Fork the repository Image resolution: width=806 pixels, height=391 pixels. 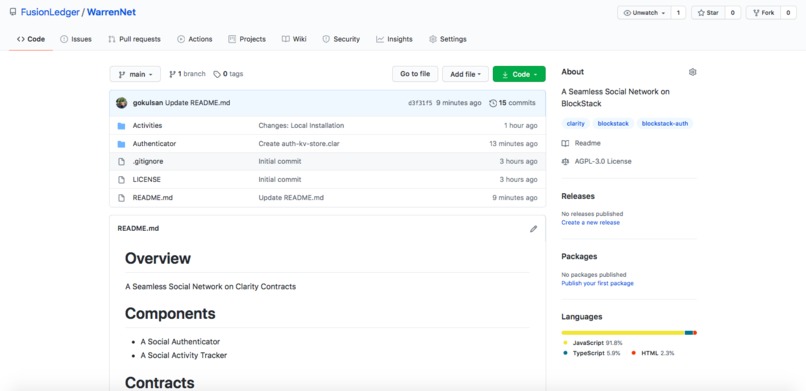click(x=763, y=13)
